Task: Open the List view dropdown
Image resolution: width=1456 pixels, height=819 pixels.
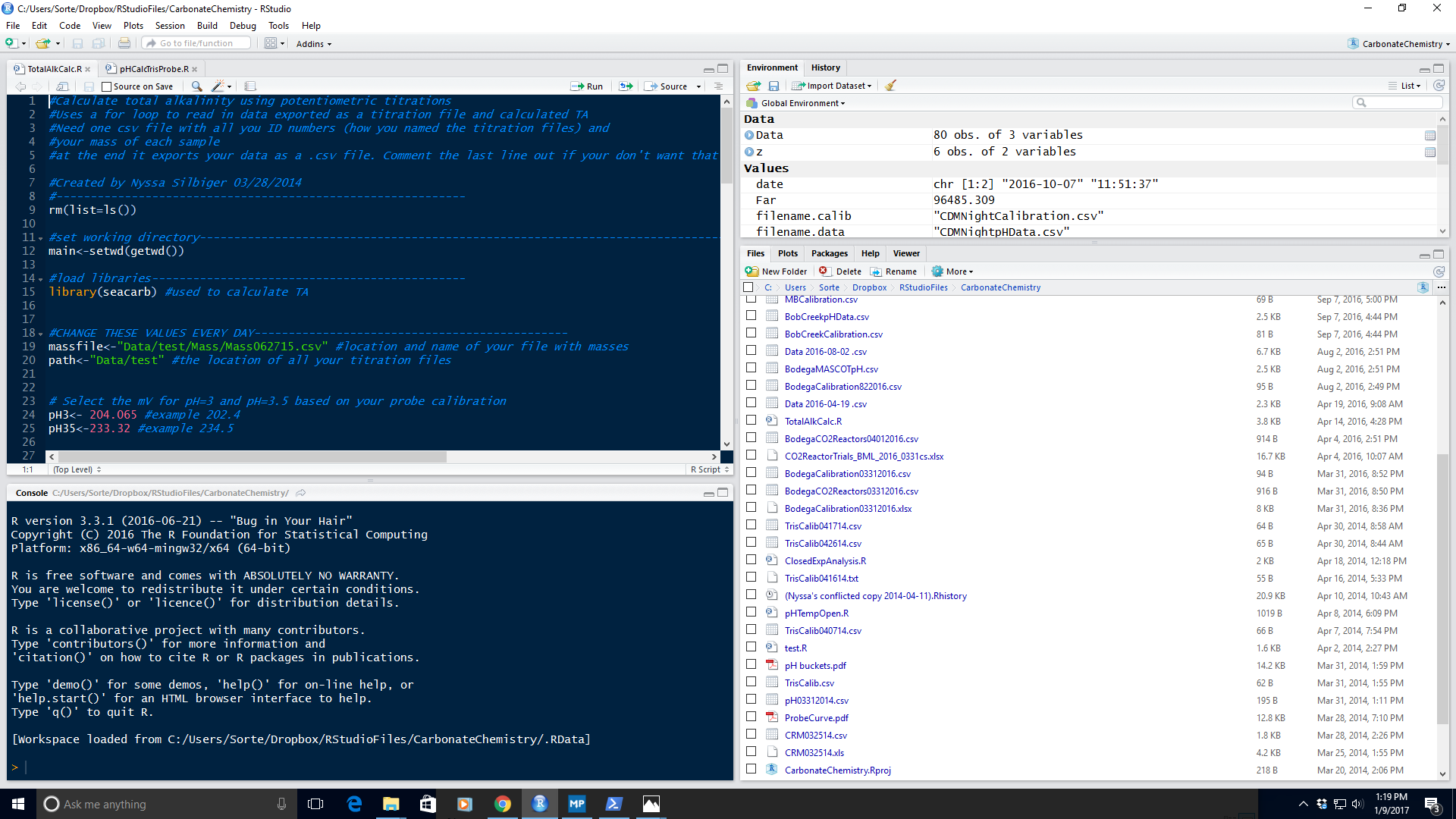Action: click(1405, 86)
